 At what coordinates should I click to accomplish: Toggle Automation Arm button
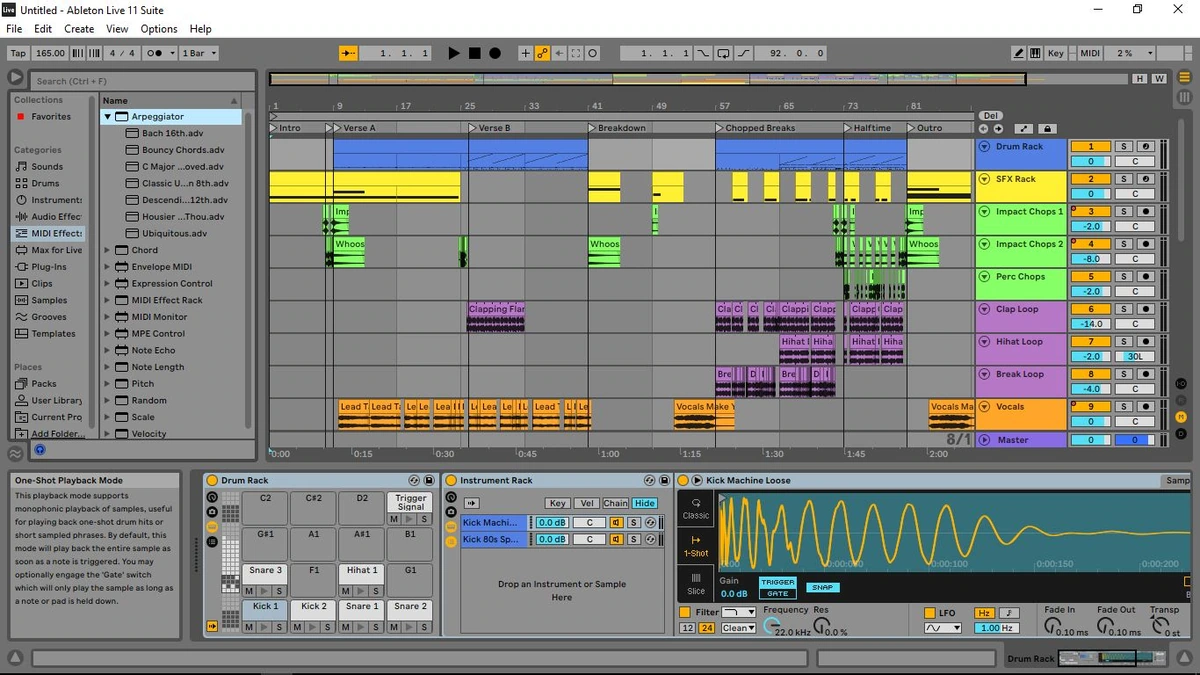(x=543, y=53)
